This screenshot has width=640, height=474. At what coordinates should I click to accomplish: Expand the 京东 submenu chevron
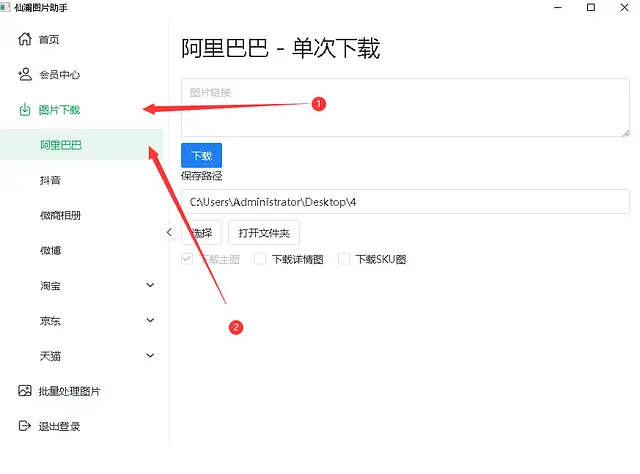(x=150, y=320)
